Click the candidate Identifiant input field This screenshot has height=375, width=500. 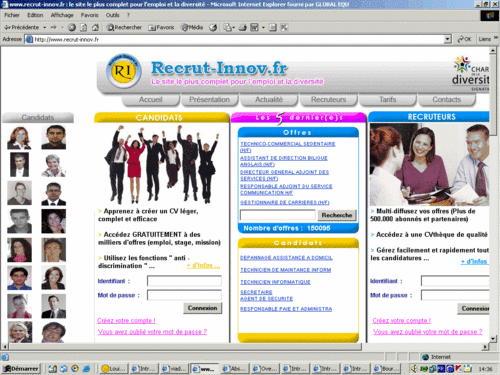pyautogui.click(x=184, y=281)
